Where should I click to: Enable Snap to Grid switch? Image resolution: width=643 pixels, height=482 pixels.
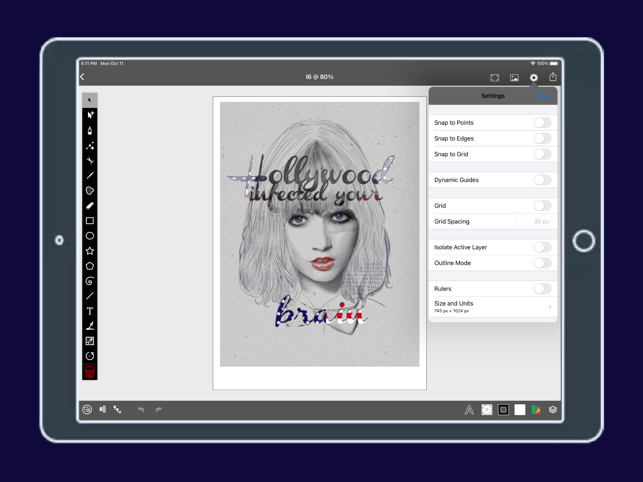542,154
